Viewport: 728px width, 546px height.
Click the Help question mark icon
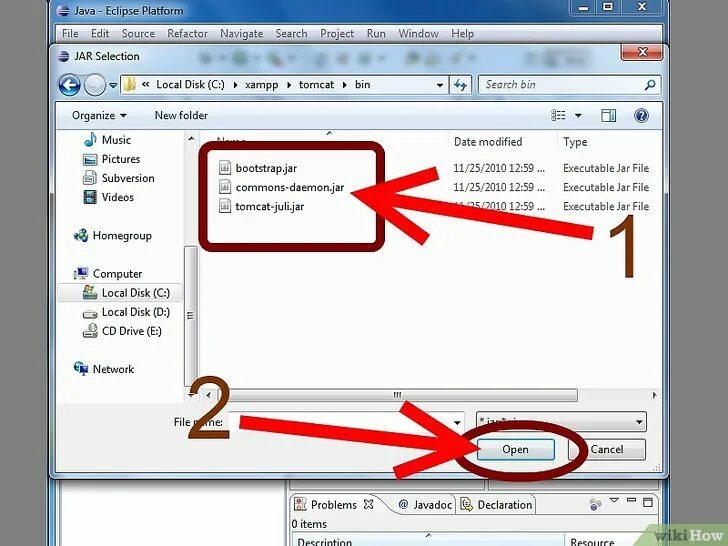(x=641, y=115)
